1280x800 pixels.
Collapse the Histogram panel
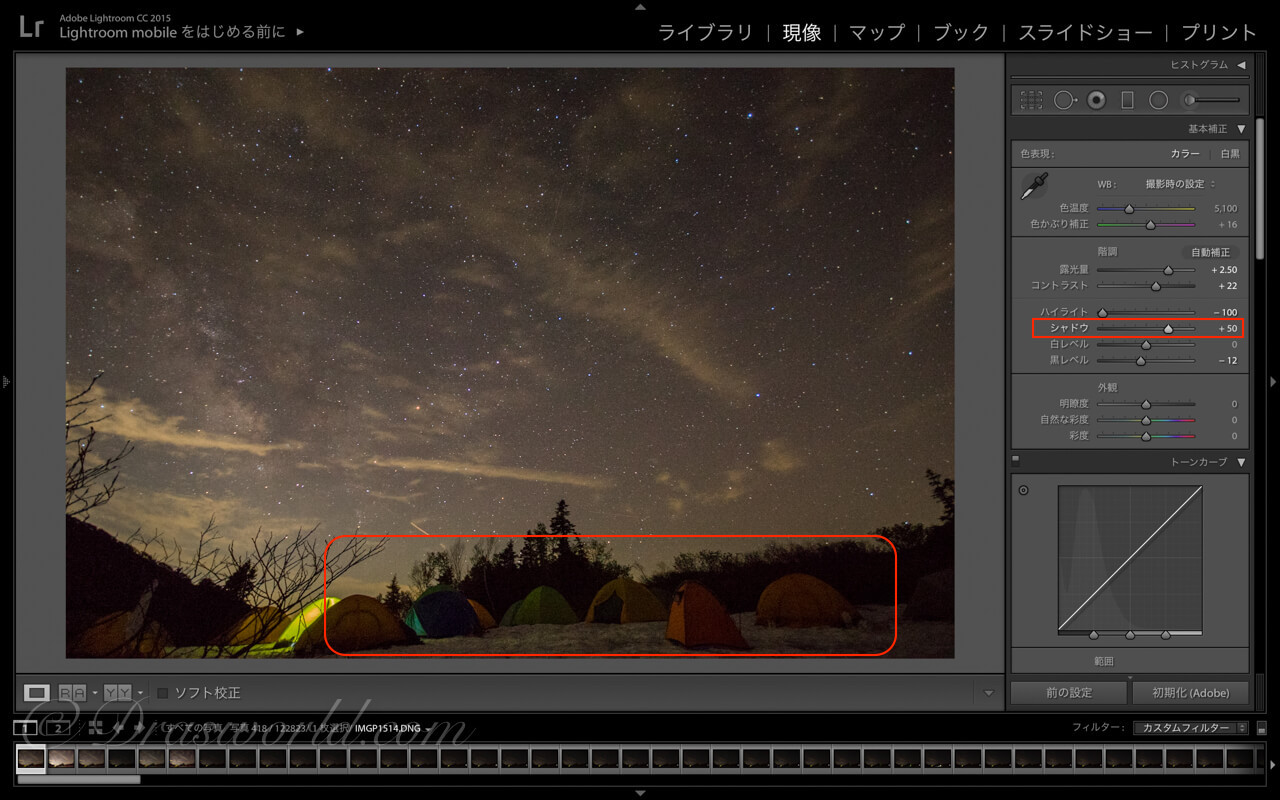coord(1241,65)
